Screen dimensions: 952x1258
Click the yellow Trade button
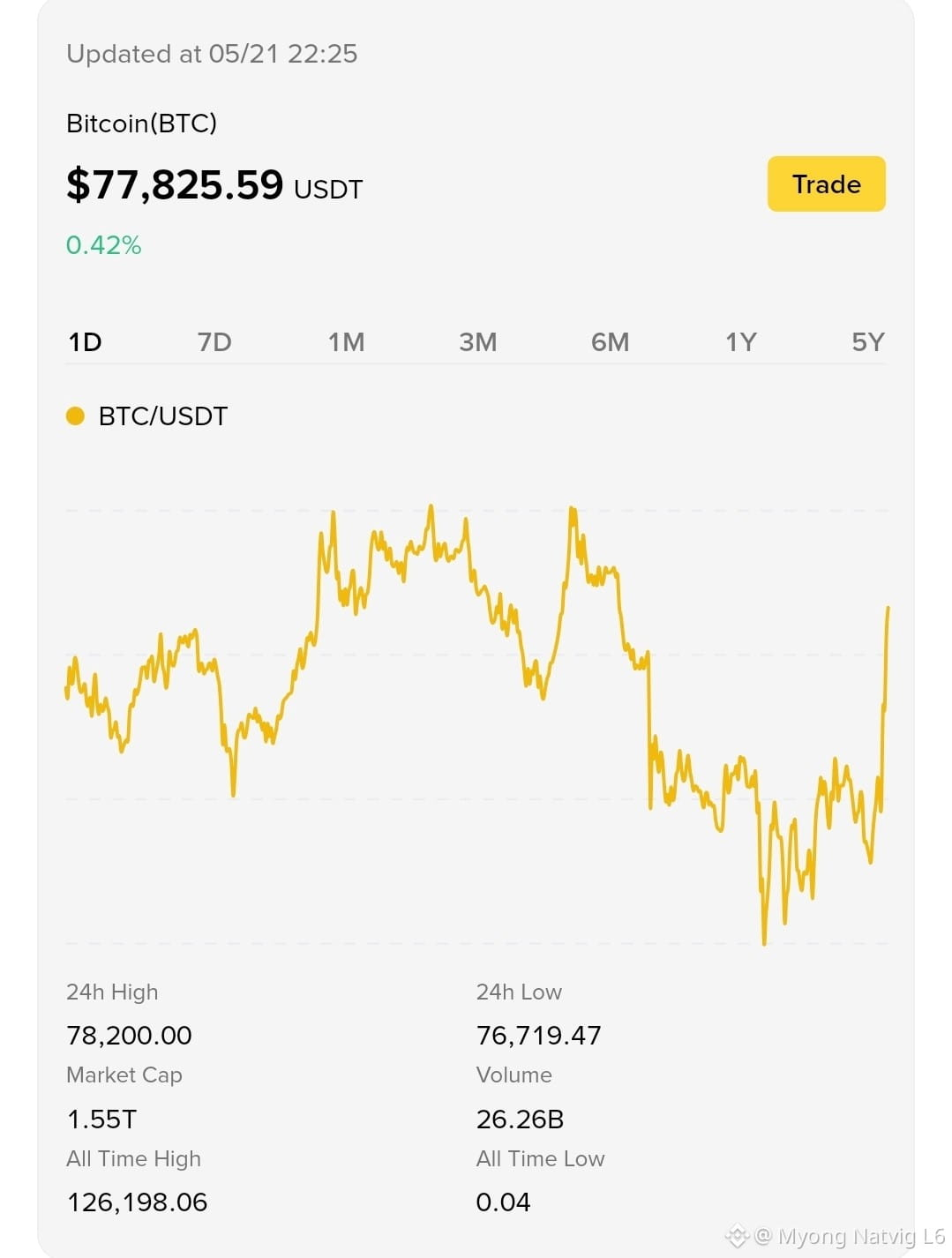(x=826, y=183)
